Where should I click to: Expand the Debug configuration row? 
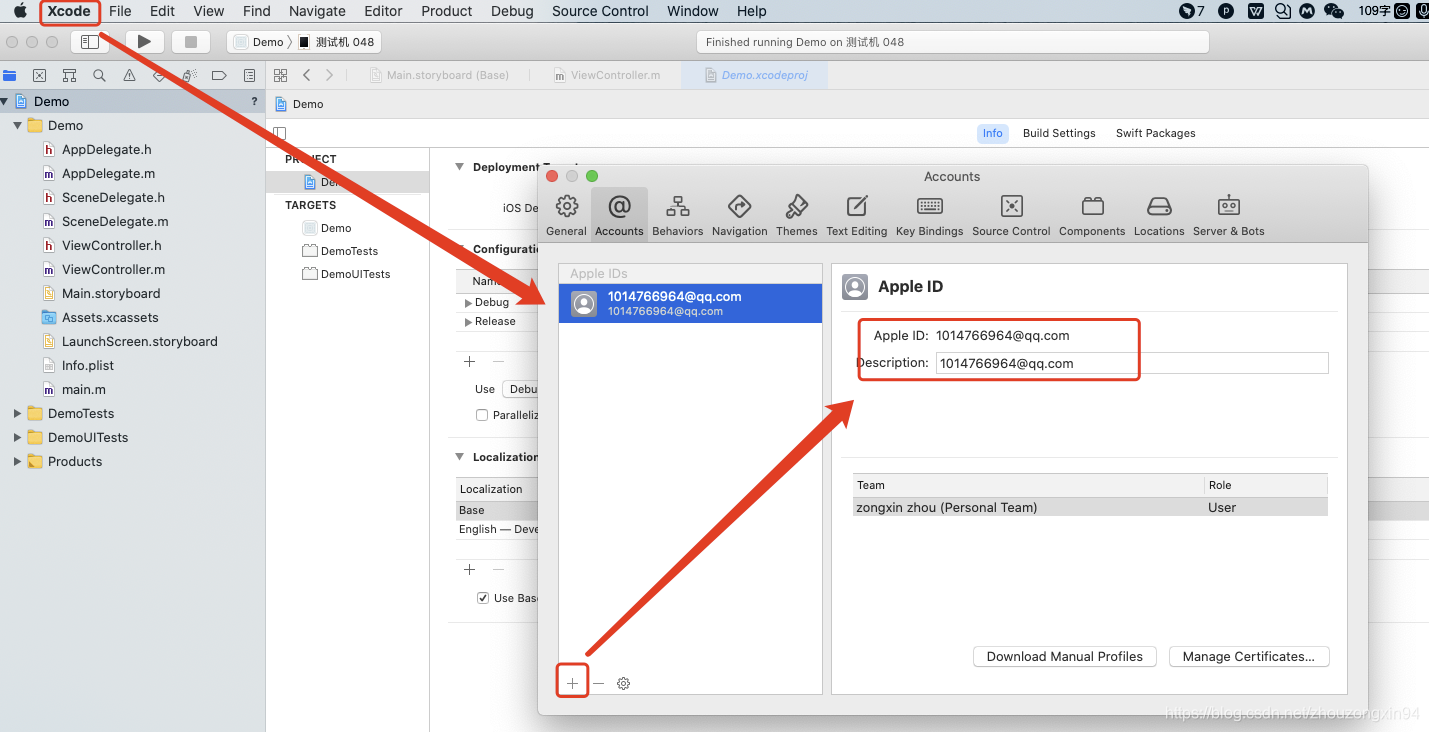(468, 302)
